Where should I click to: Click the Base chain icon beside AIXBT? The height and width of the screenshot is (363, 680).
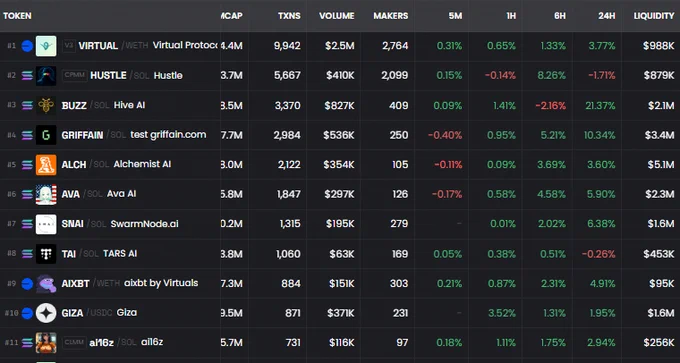(27, 284)
